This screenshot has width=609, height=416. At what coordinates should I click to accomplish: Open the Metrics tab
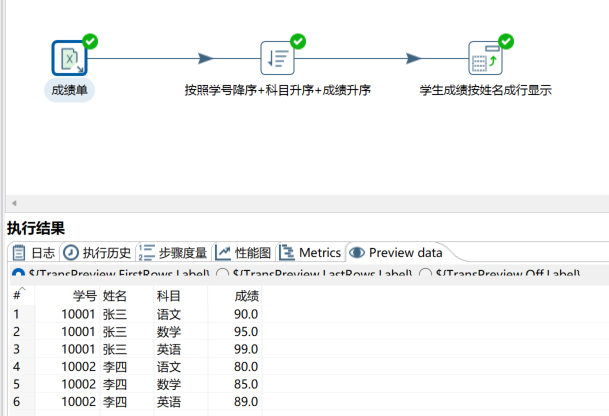[310, 253]
